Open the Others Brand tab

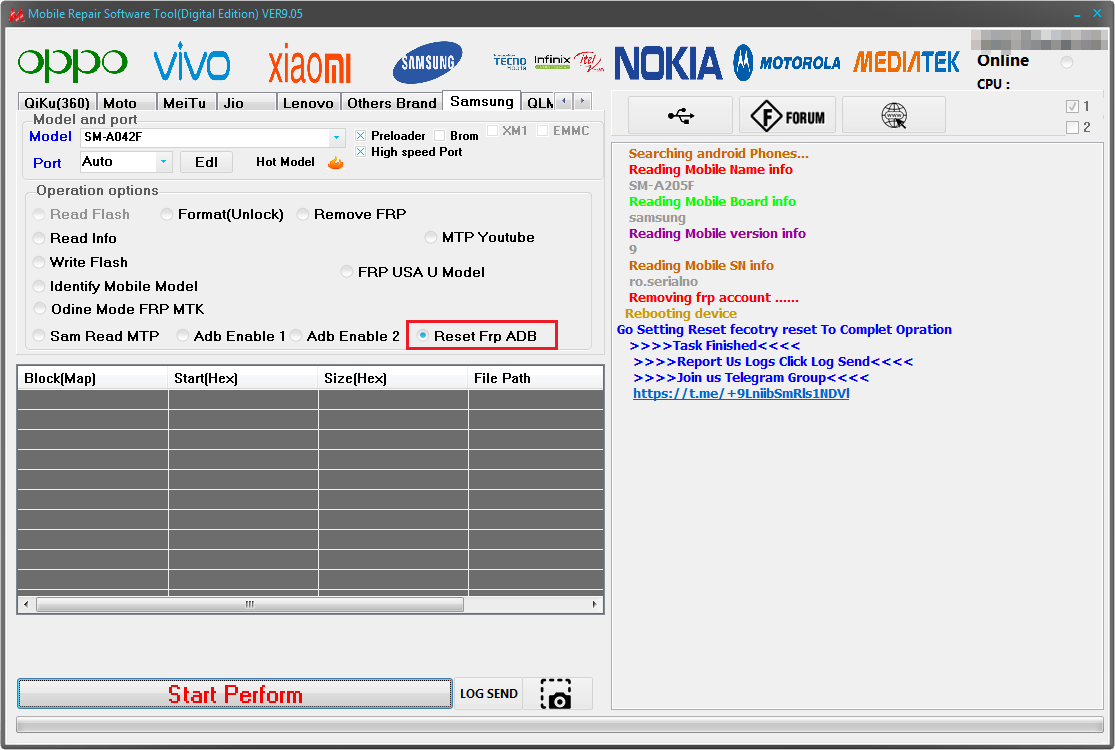[x=391, y=103]
